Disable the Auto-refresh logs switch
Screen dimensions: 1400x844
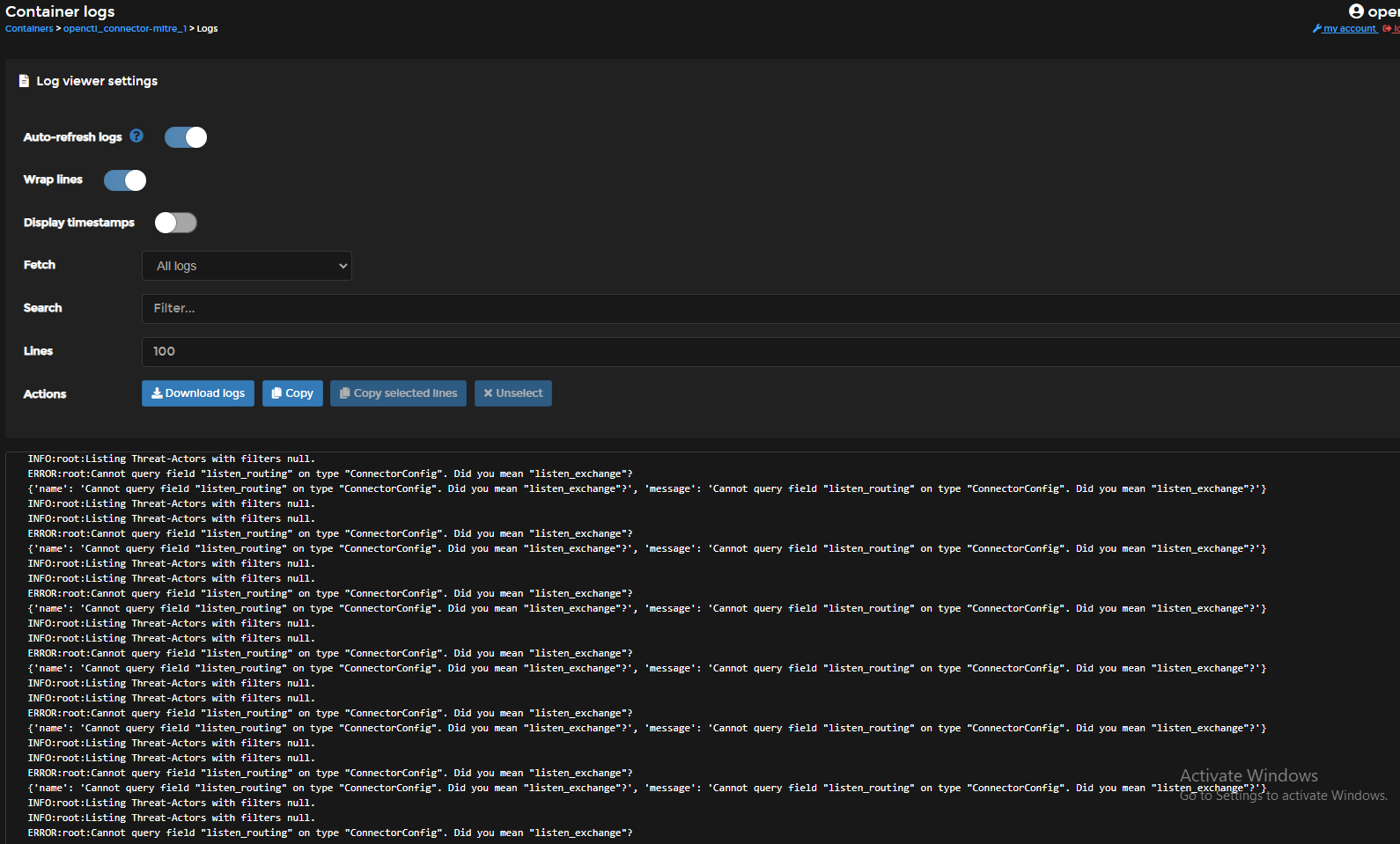point(186,137)
